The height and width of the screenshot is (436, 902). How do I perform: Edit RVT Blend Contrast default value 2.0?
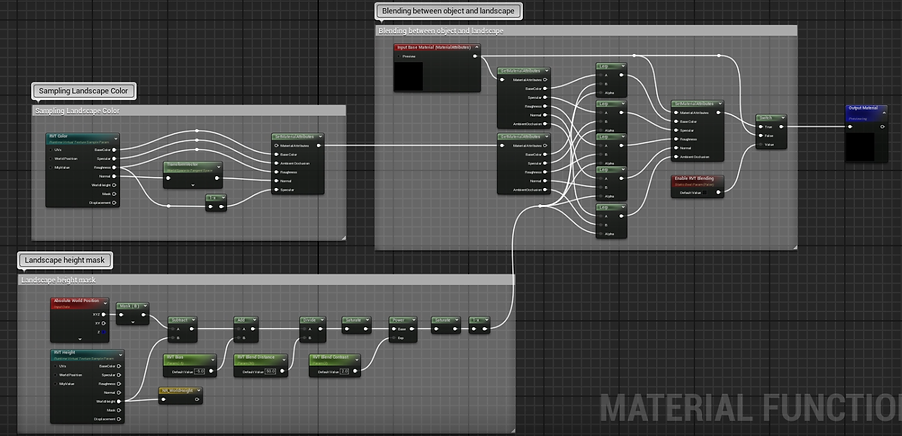coord(344,372)
